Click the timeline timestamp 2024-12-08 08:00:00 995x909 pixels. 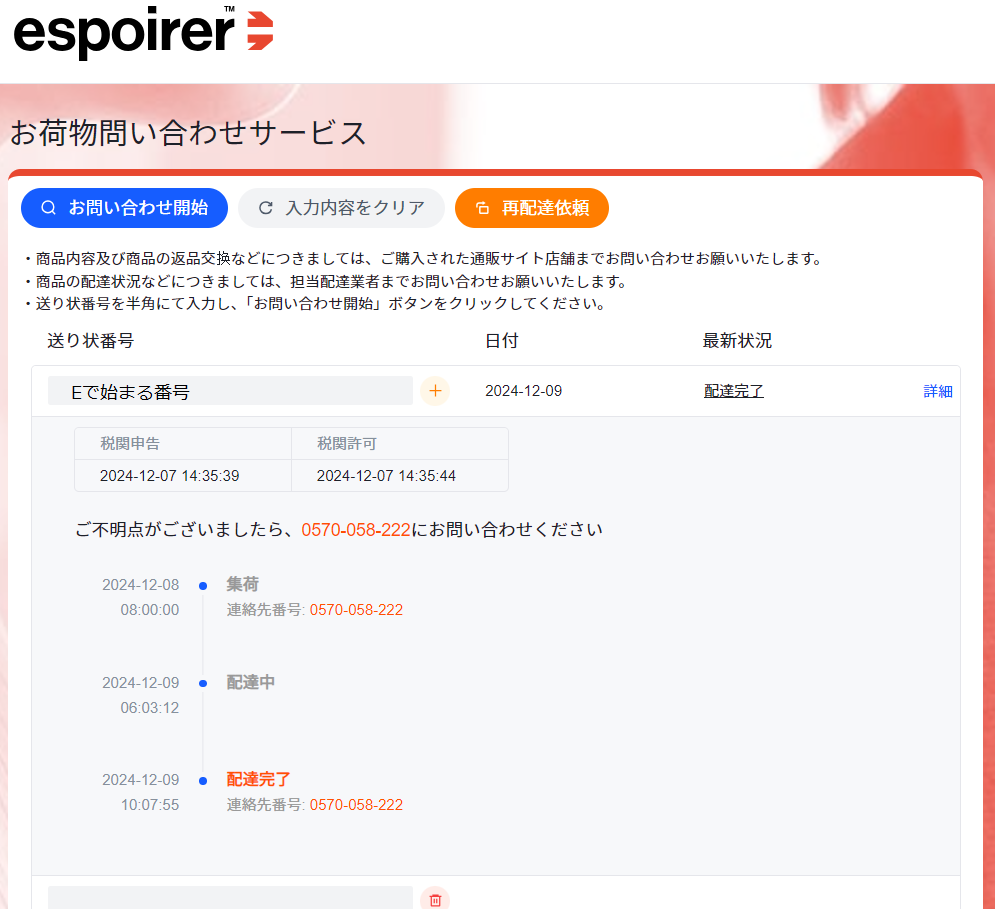pyautogui.click(x=141, y=597)
